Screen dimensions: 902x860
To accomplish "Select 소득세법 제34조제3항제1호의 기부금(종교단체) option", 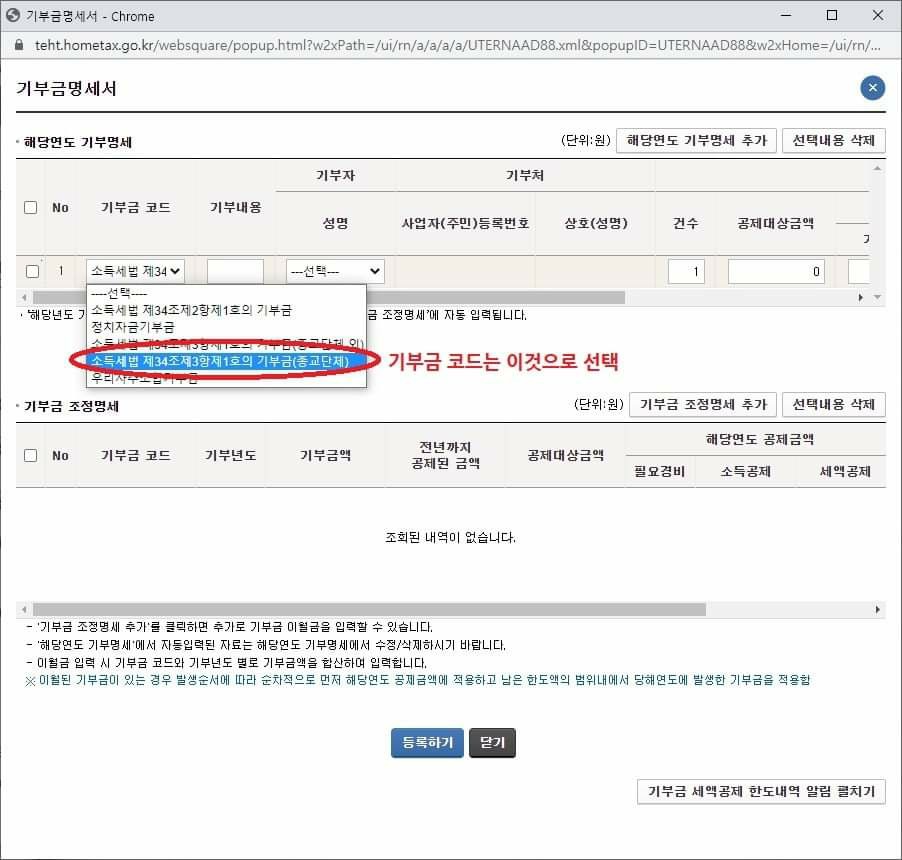I will tap(219, 361).
